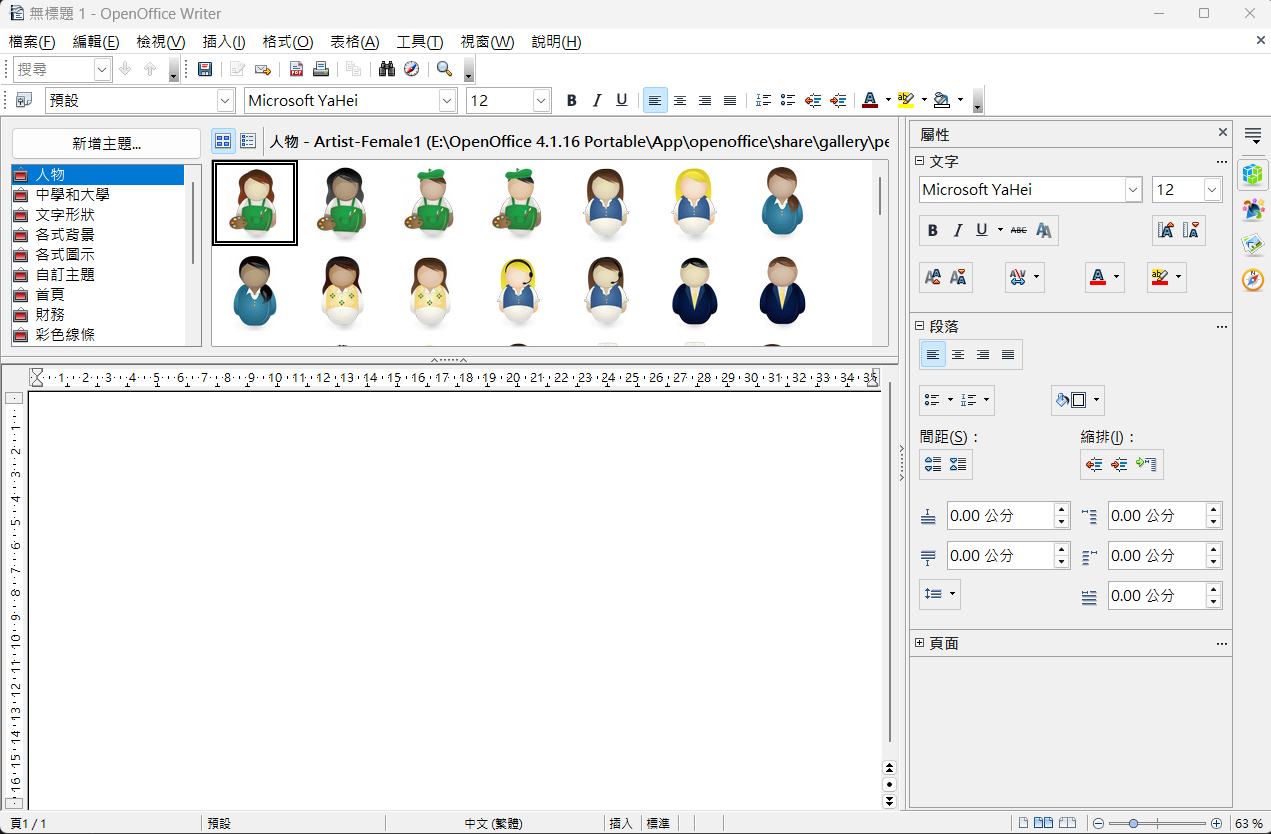Image resolution: width=1271 pixels, height=834 pixels.
Task: Open Find & Replace binoculars icon
Action: click(x=387, y=69)
